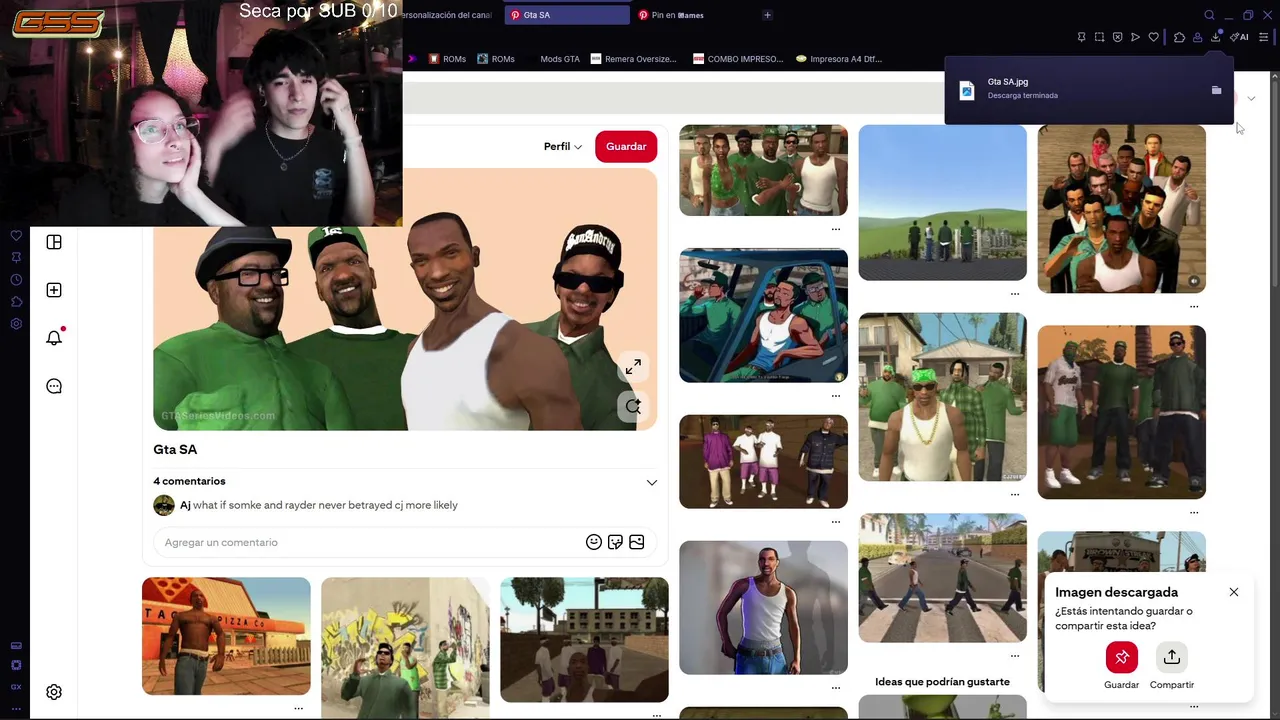Open GX Corner from sidebar bottom

click(16, 687)
